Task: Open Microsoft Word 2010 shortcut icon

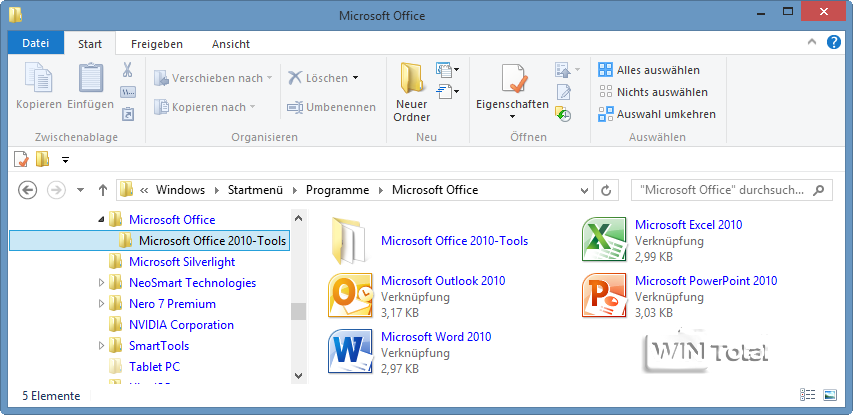Action: pyautogui.click(x=350, y=351)
